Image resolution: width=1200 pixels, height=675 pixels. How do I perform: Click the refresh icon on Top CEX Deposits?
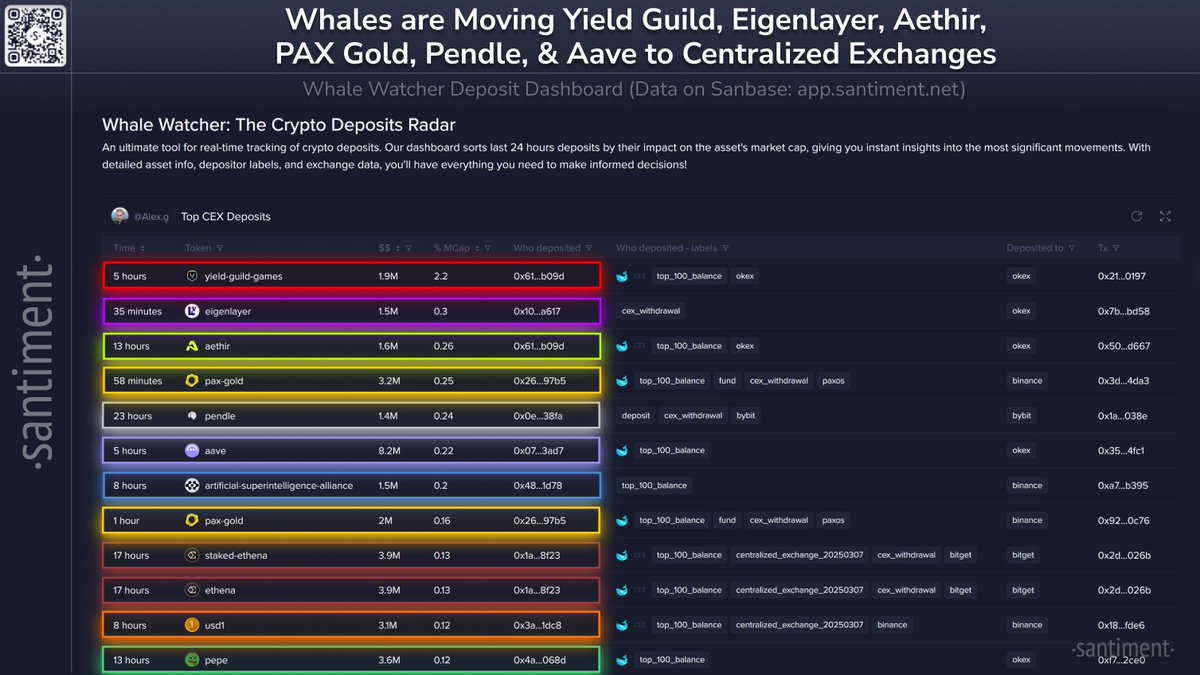(x=1136, y=216)
